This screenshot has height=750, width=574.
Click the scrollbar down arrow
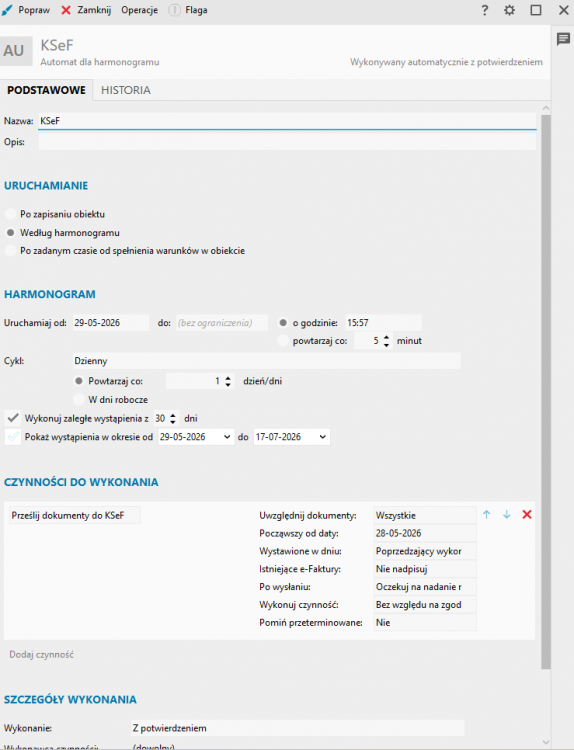546,743
